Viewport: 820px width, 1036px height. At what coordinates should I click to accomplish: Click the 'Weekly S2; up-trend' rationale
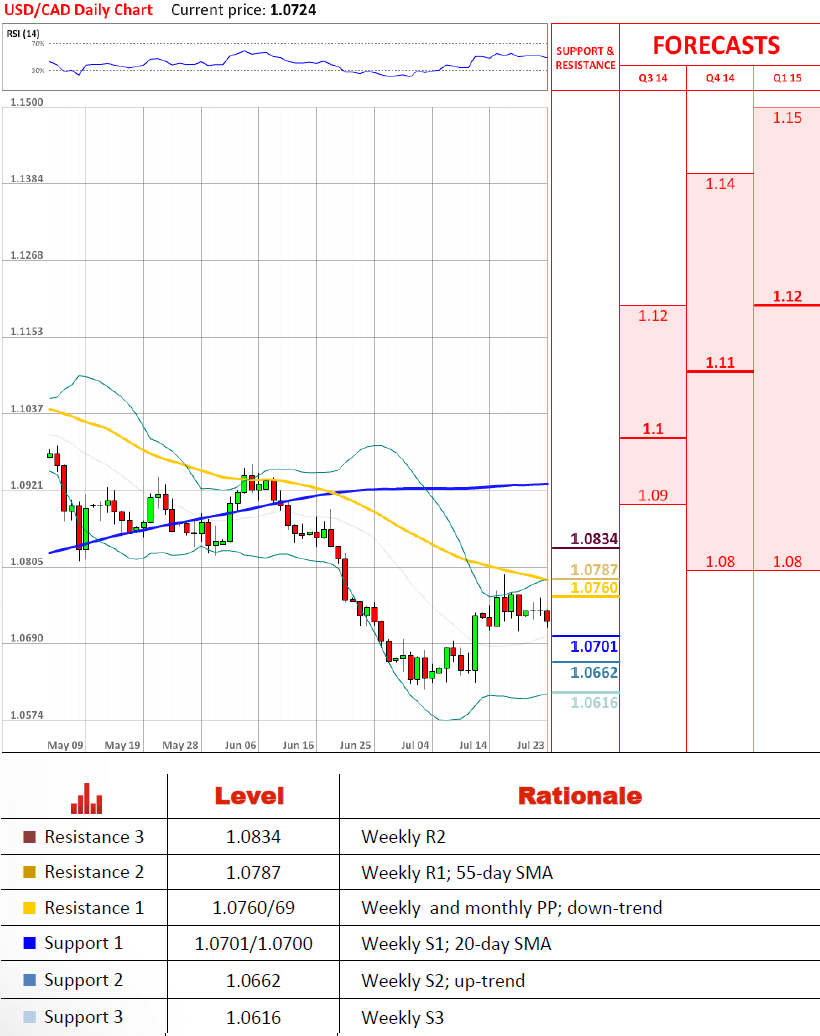click(x=443, y=980)
